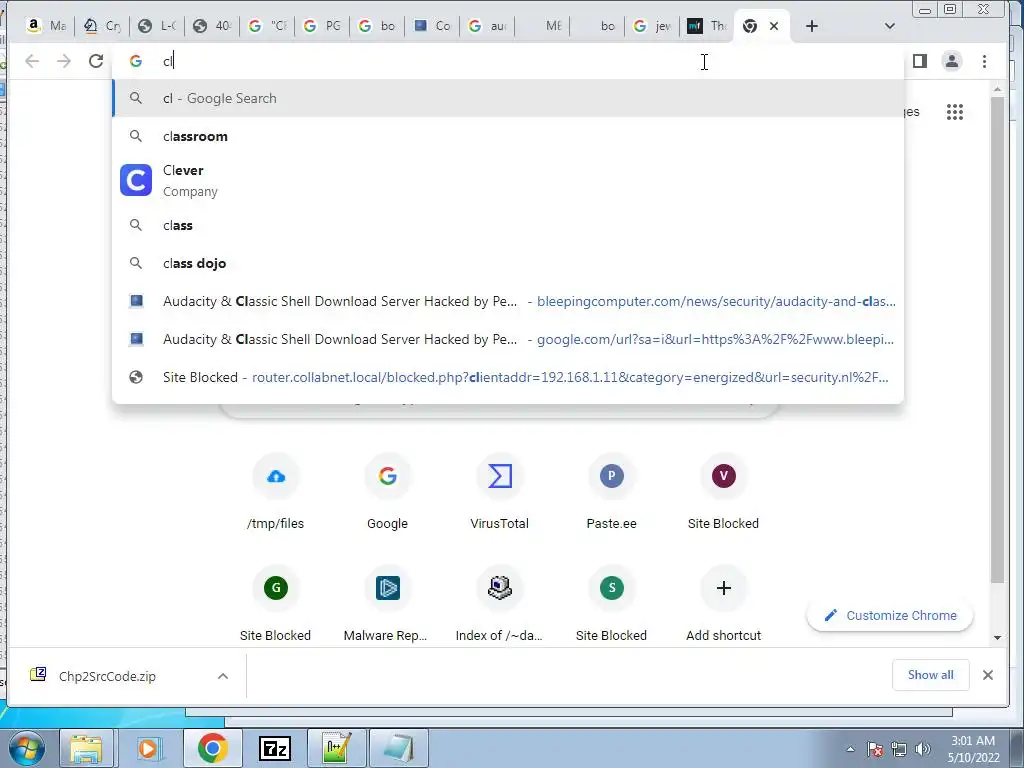Open the Google apps grid
This screenshot has width=1024, height=768.
pyautogui.click(x=954, y=112)
